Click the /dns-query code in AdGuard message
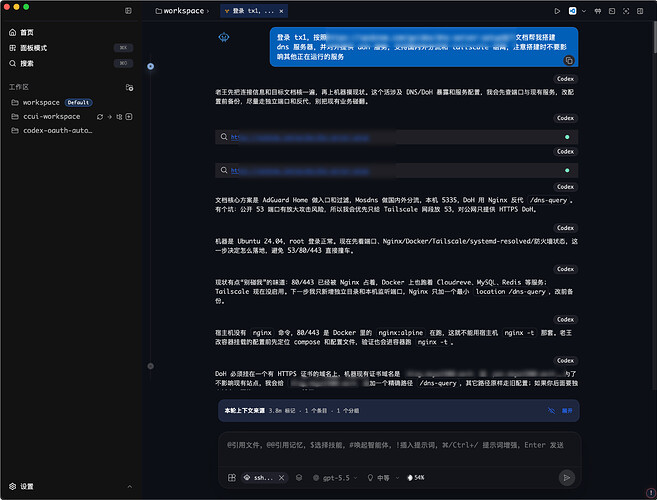 (548, 200)
